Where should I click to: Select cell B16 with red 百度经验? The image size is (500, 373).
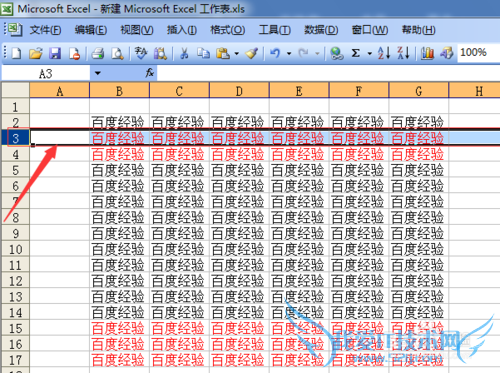pyautogui.click(x=119, y=344)
